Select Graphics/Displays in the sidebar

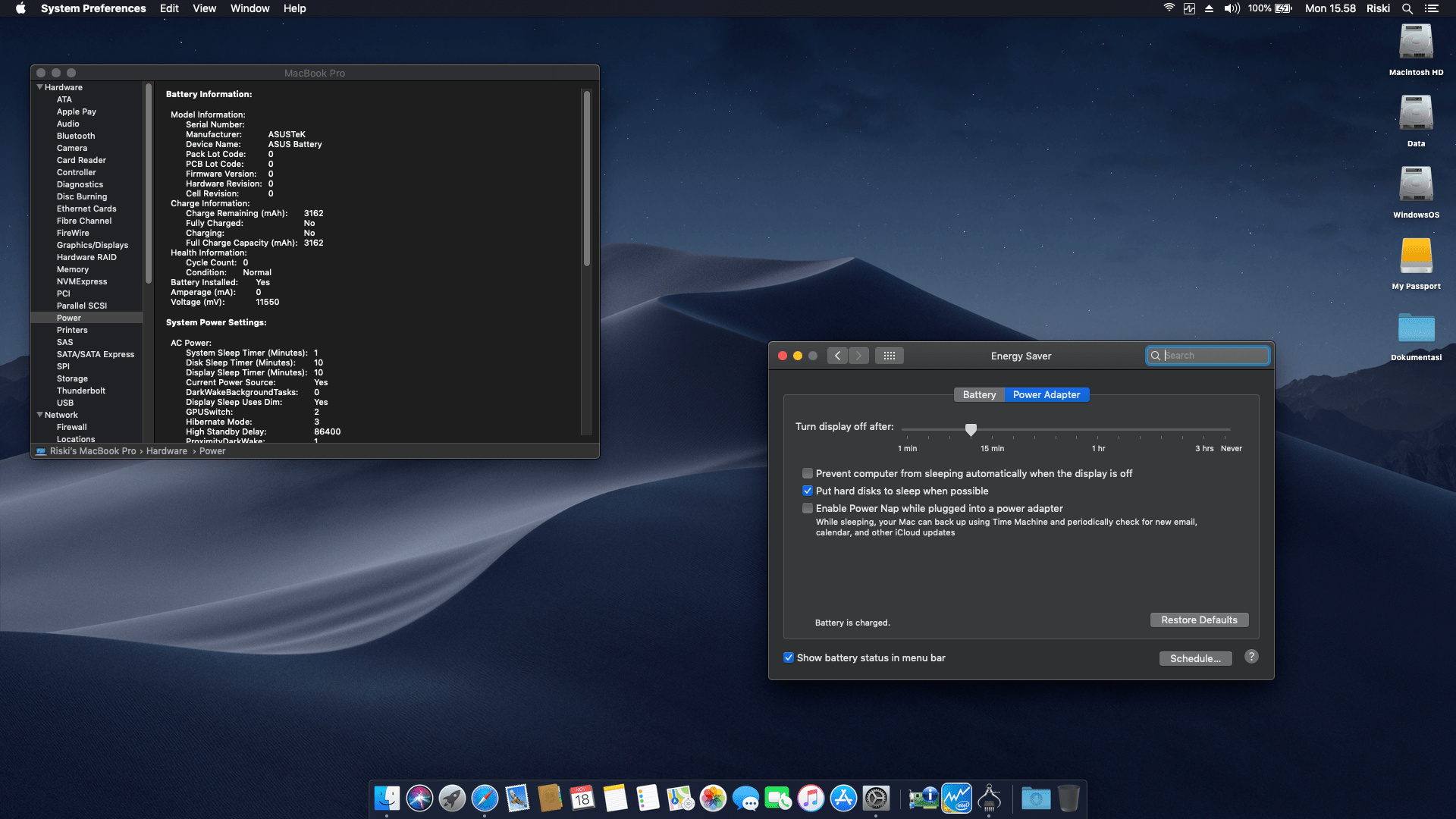(x=92, y=245)
